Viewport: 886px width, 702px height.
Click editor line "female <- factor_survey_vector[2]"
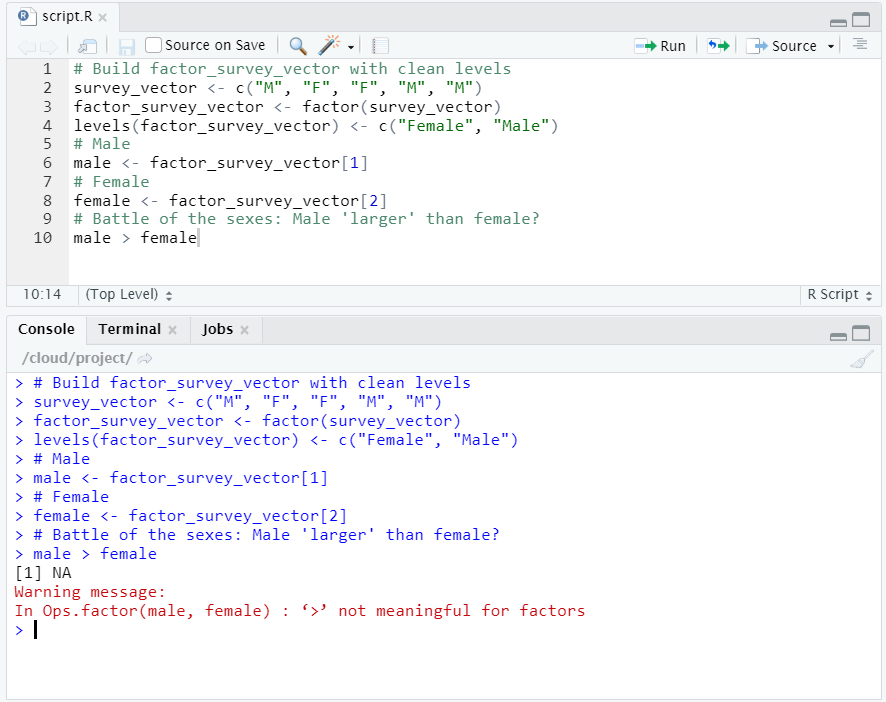(230, 201)
